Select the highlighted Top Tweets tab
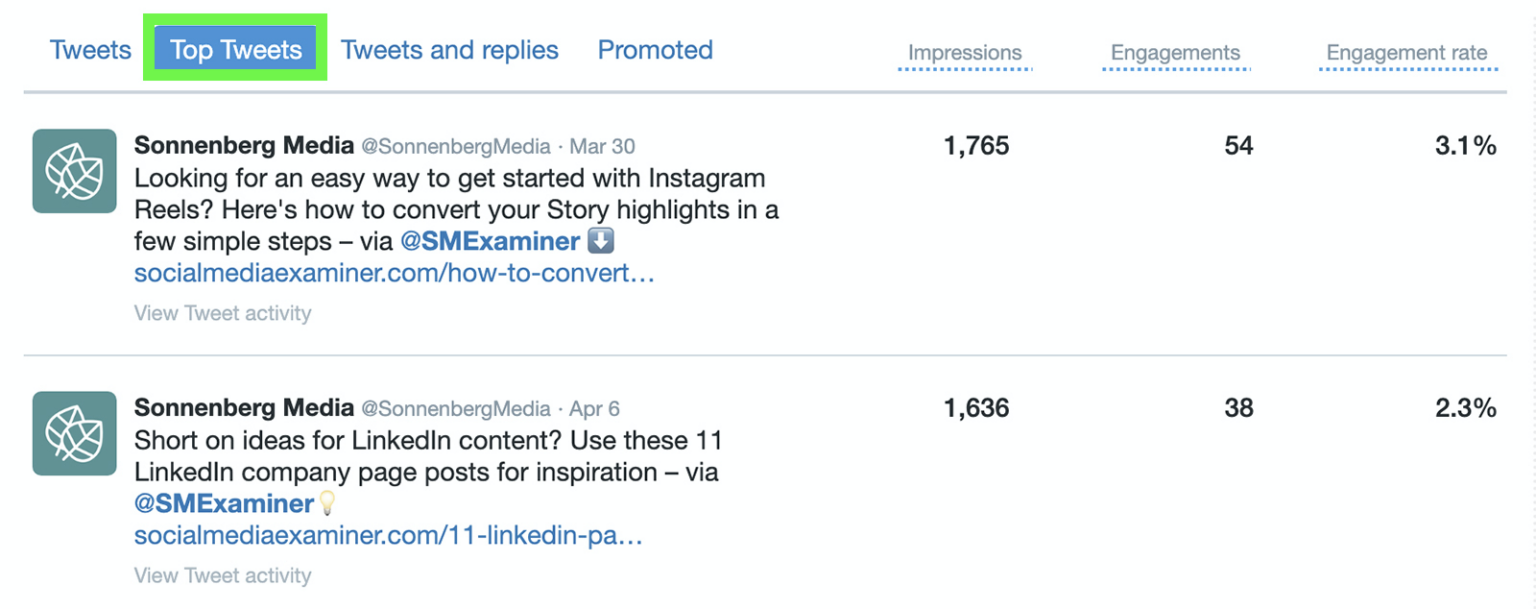Viewport: 1536px width, 609px height. point(234,49)
